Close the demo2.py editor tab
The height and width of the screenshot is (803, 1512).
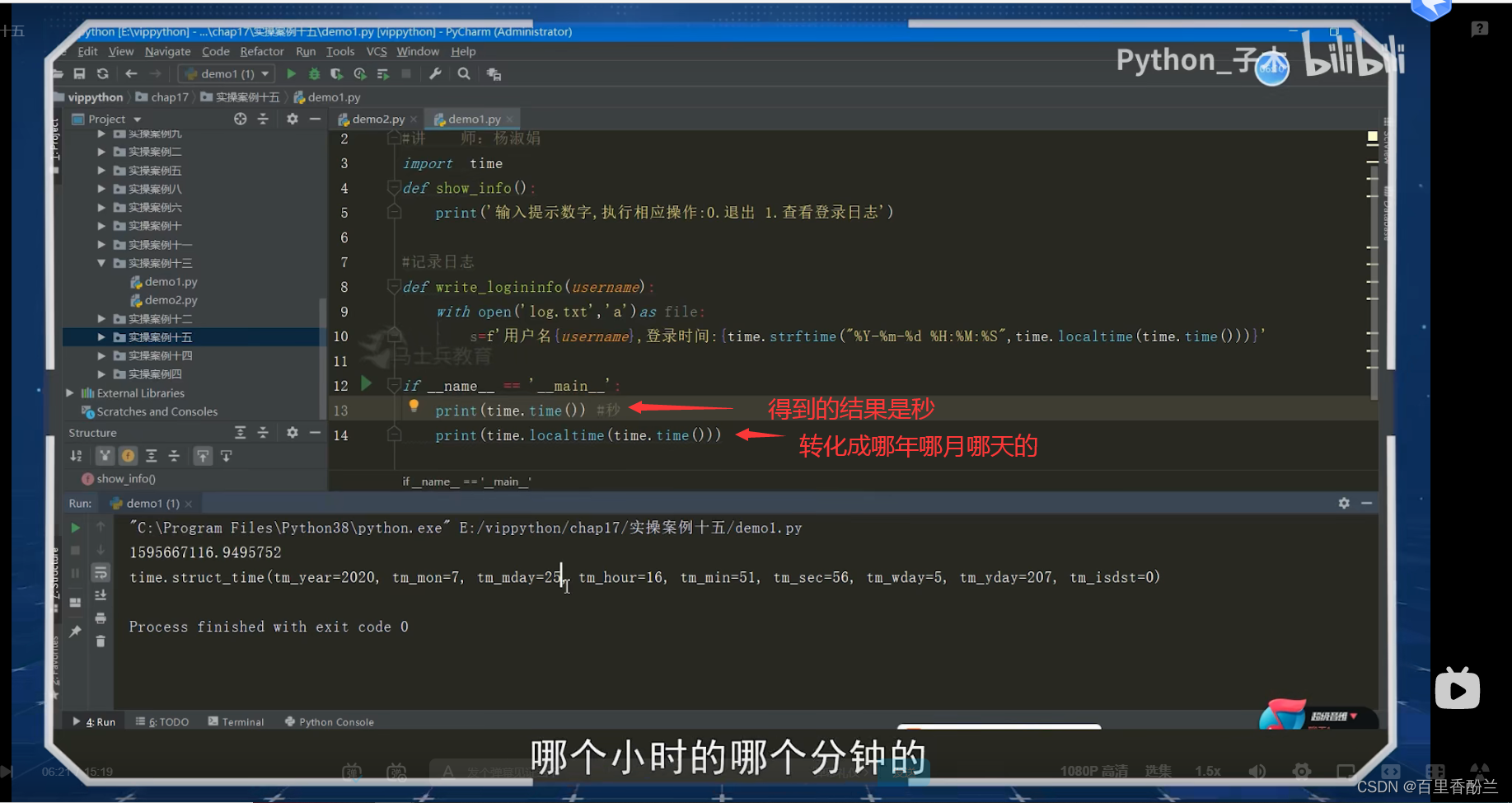click(x=414, y=120)
